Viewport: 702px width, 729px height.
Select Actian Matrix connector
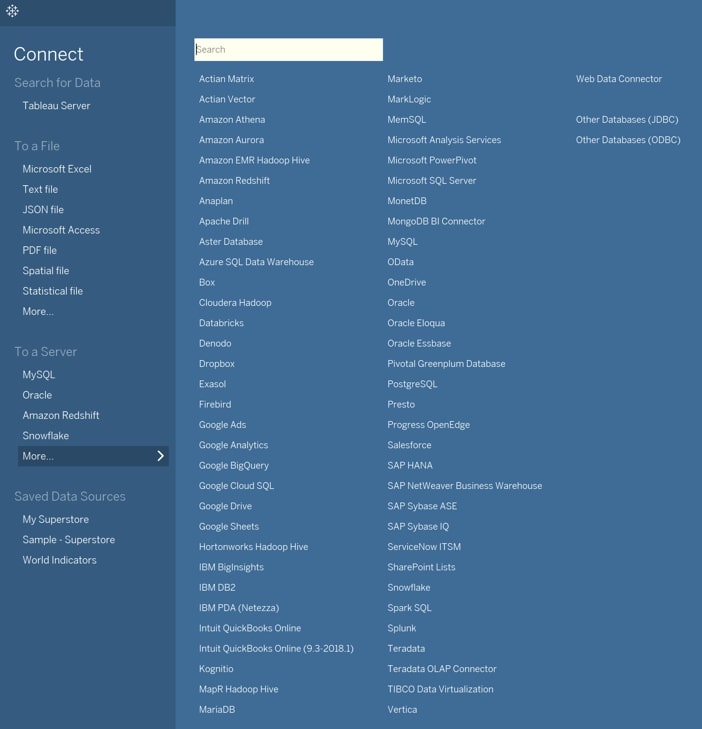click(226, 79)
